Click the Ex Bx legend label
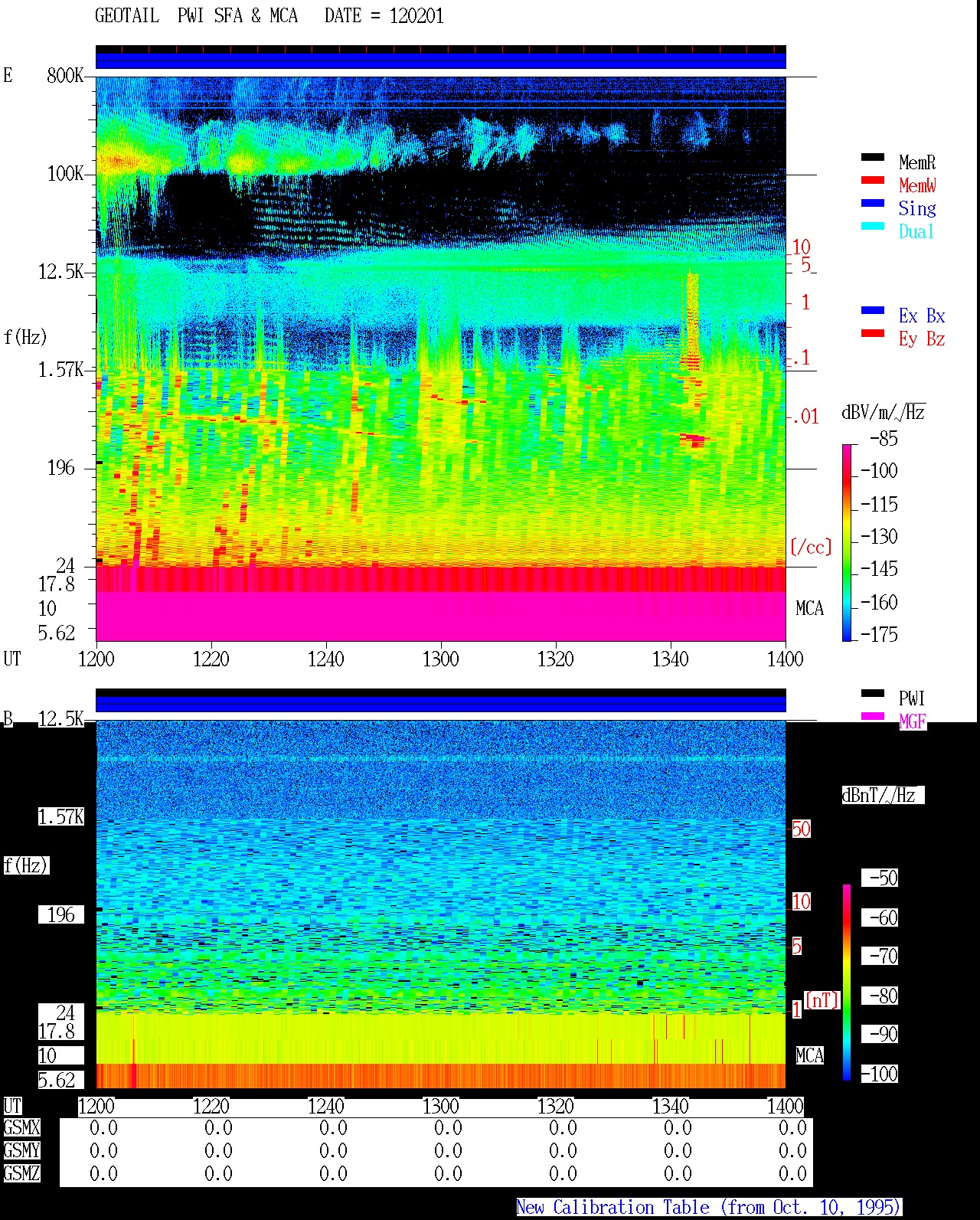Viewport: 980px width, 1220px height. (x=922, y=316)
